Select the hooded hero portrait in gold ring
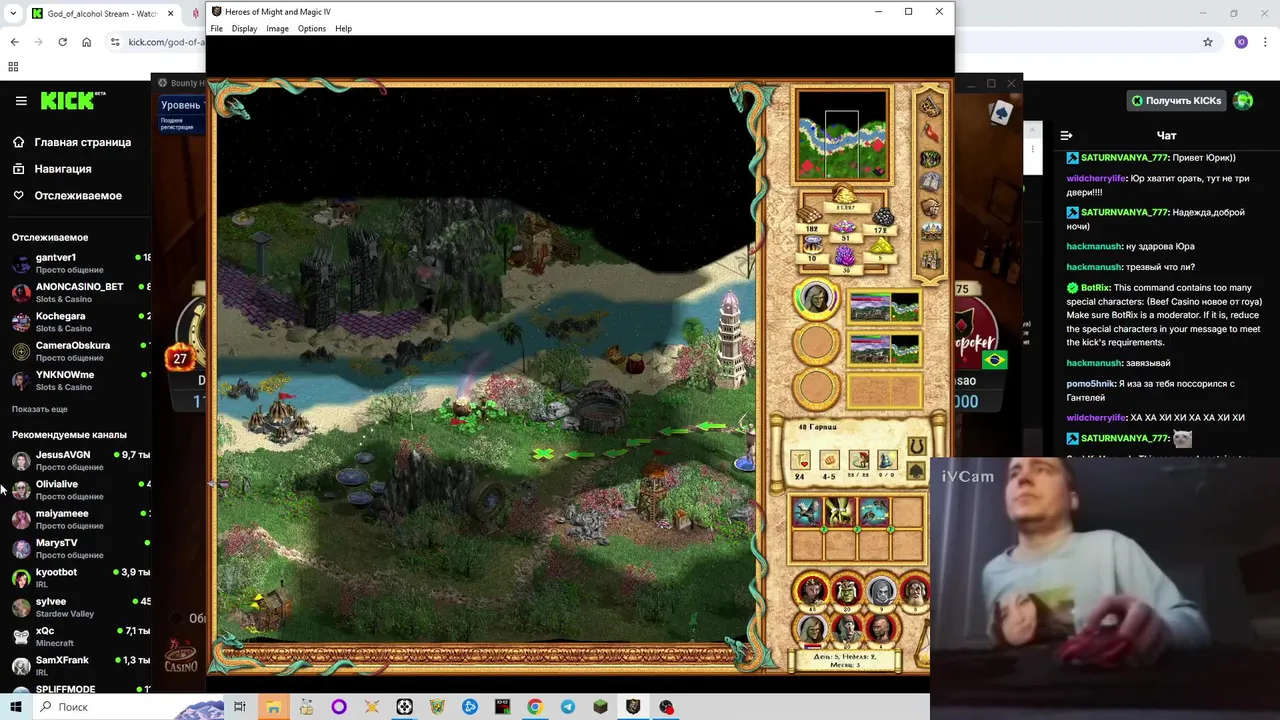This screenshot has width=1280, height=720. [x=816, y=300]
